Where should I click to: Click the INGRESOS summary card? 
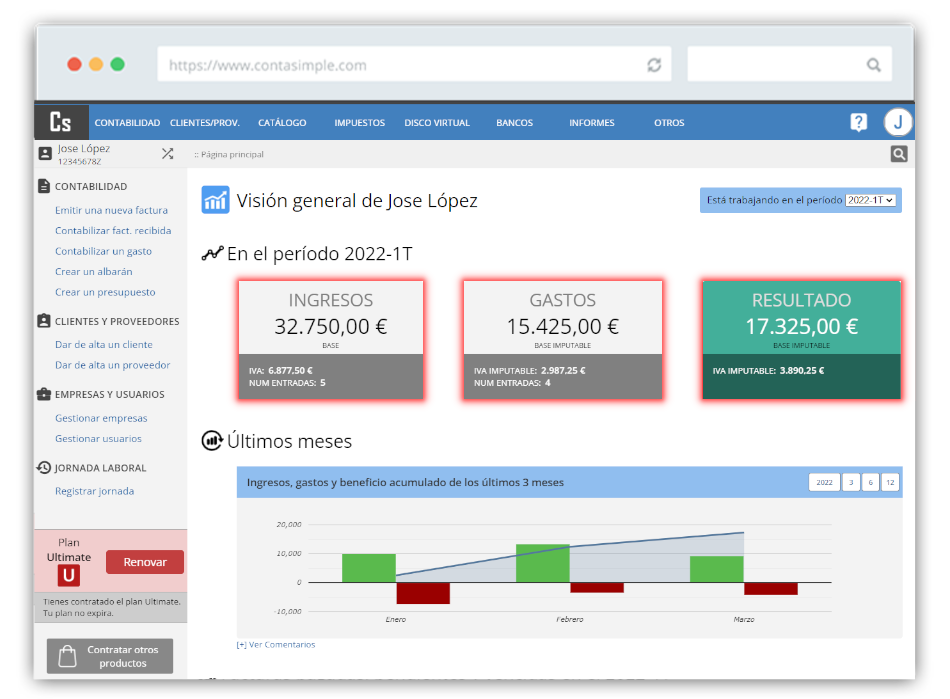click(331, 340)
